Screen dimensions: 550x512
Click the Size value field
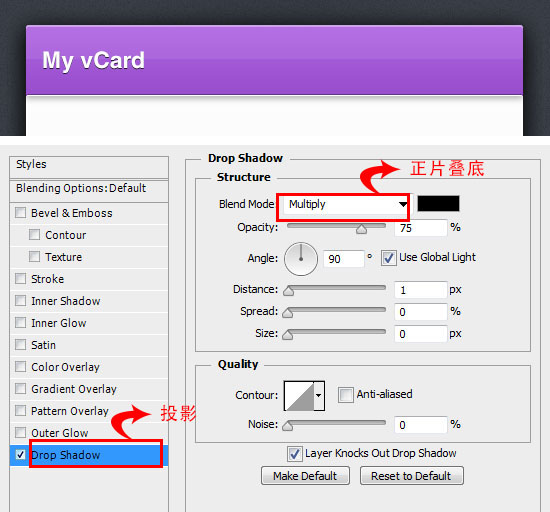(421, 334)
